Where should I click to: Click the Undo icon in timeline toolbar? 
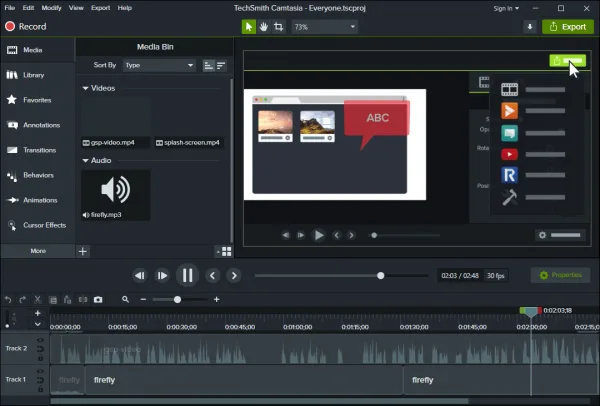coord(8,300)
